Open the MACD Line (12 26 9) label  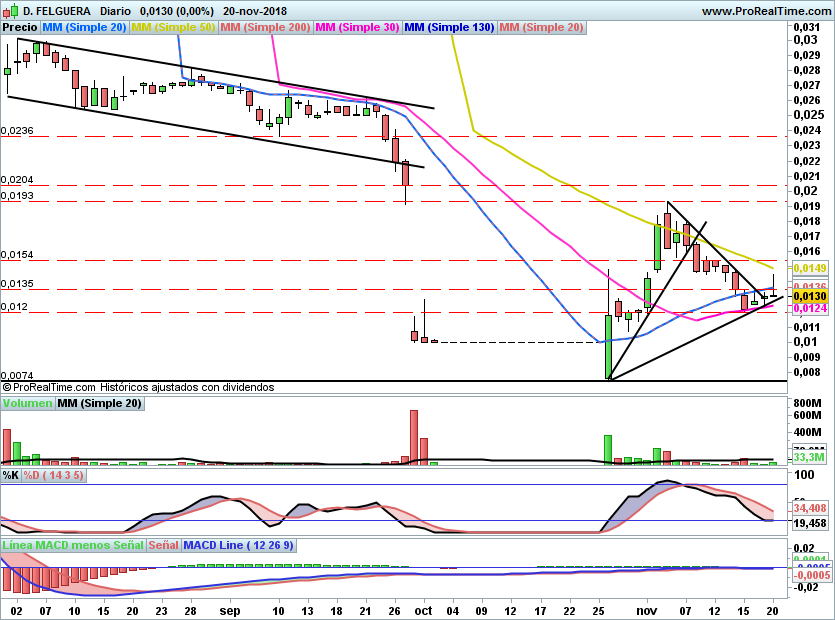(237, 546)
